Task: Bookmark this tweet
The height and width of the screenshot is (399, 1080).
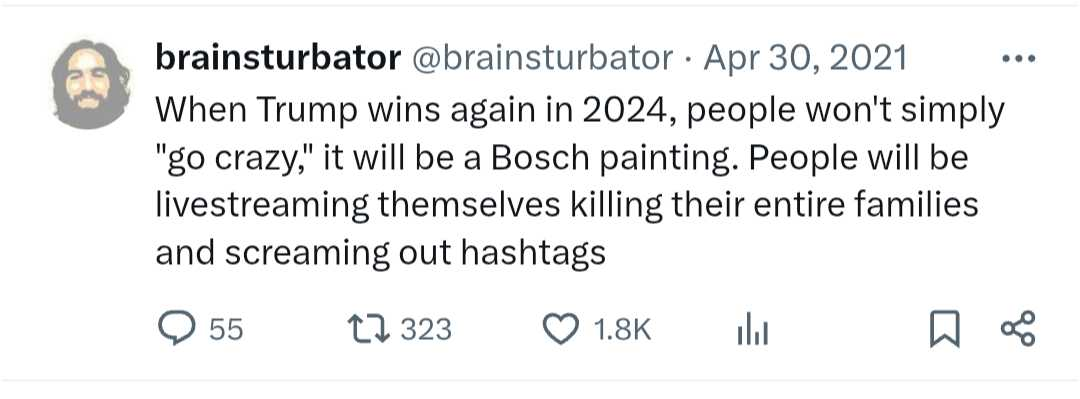Action: point(944,329)
